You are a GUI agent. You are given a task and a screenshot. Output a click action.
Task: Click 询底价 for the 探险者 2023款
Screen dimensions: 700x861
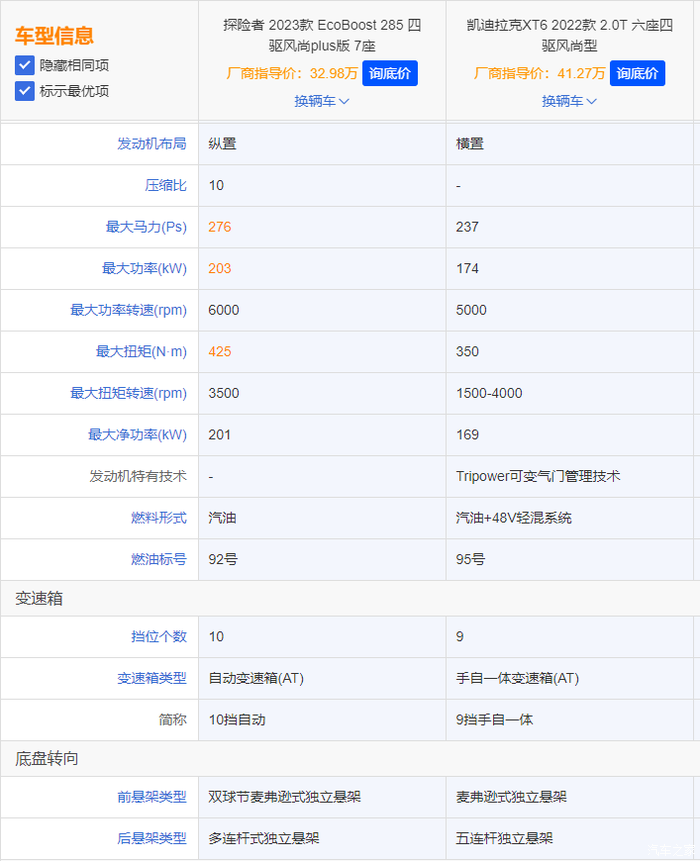(389, 73)
